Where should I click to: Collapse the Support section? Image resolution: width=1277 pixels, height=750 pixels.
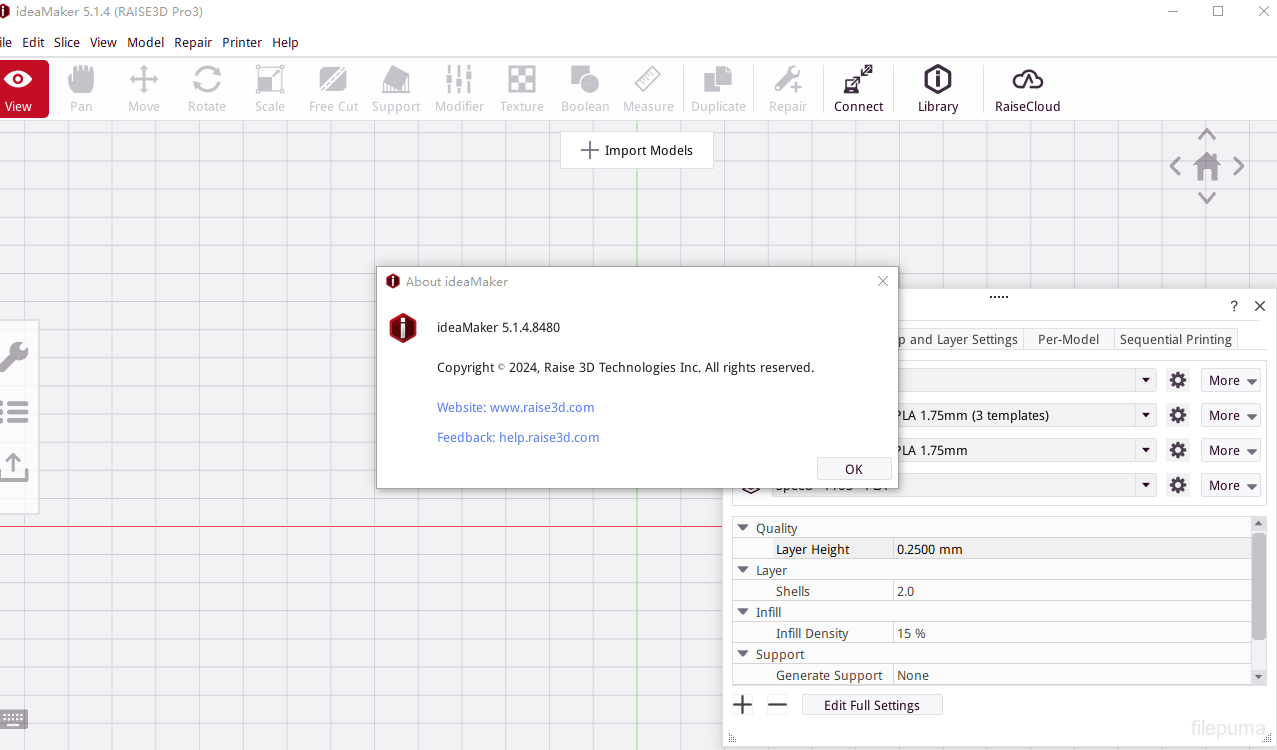click(743, 654)
